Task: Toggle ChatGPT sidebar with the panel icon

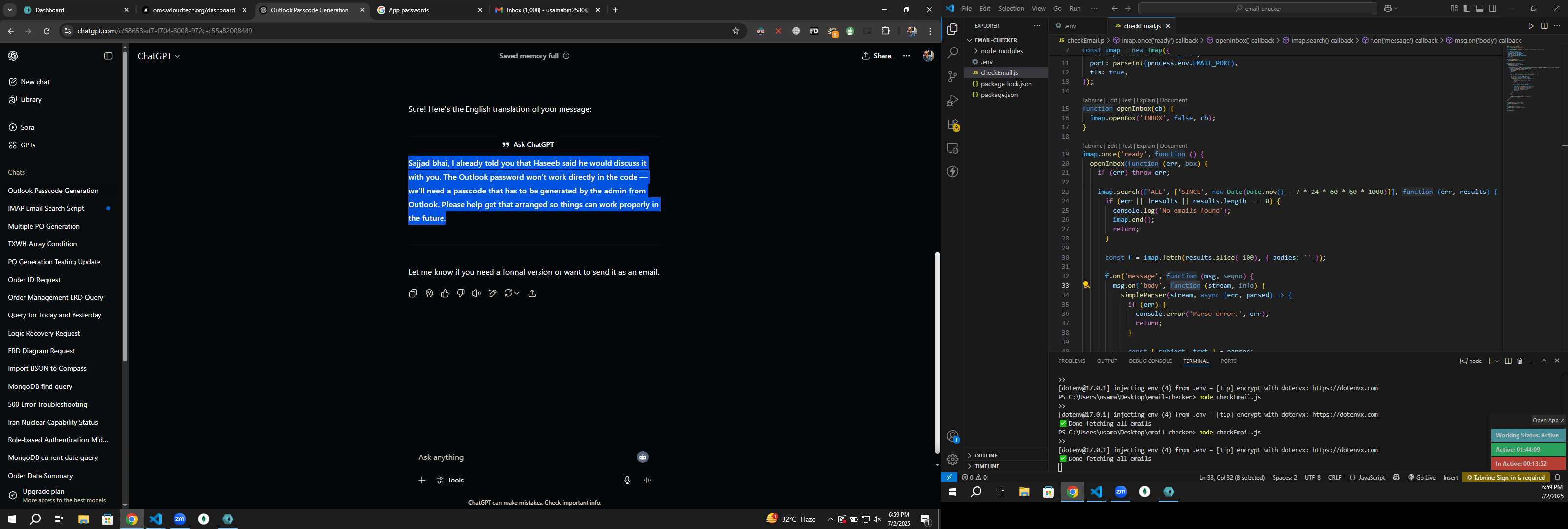Action: click(x=108, y=56)
